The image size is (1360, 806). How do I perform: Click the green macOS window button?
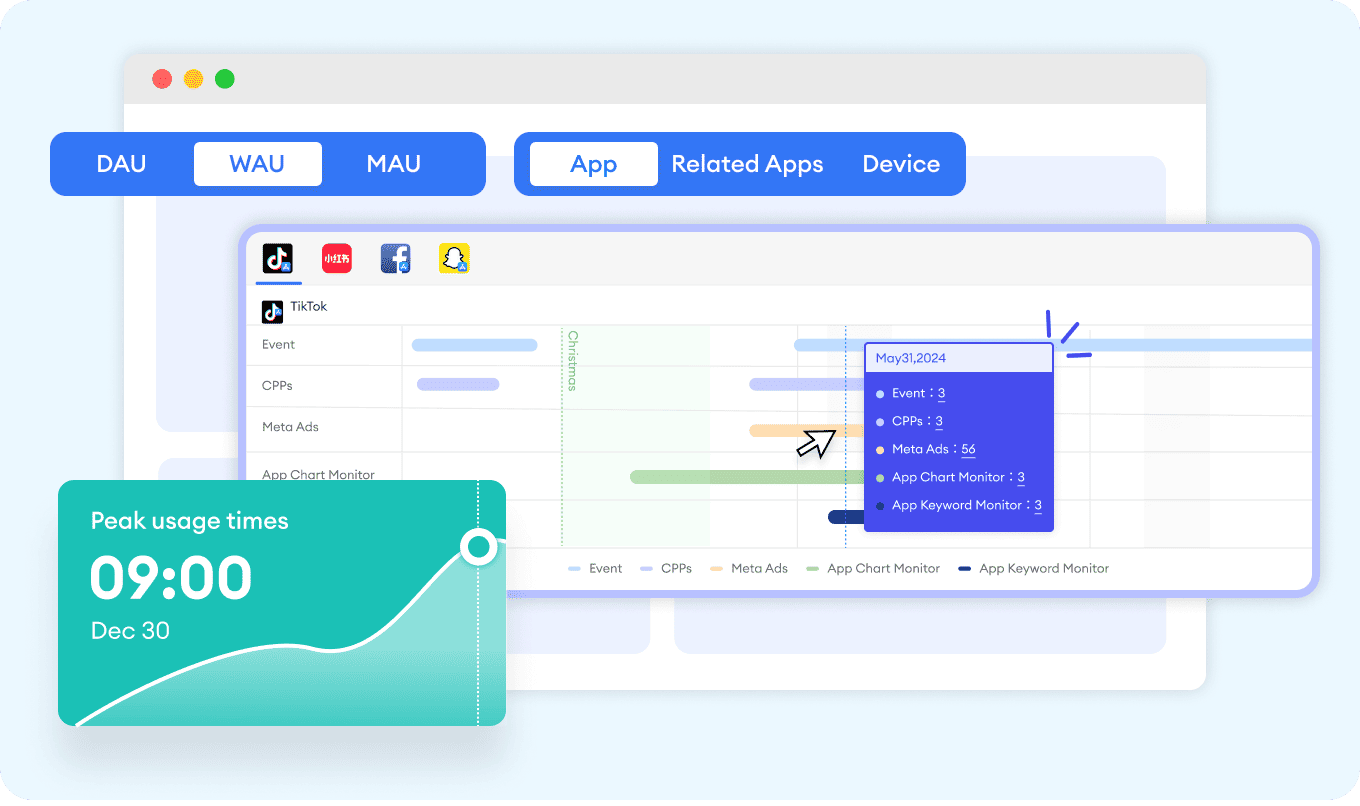225,79
